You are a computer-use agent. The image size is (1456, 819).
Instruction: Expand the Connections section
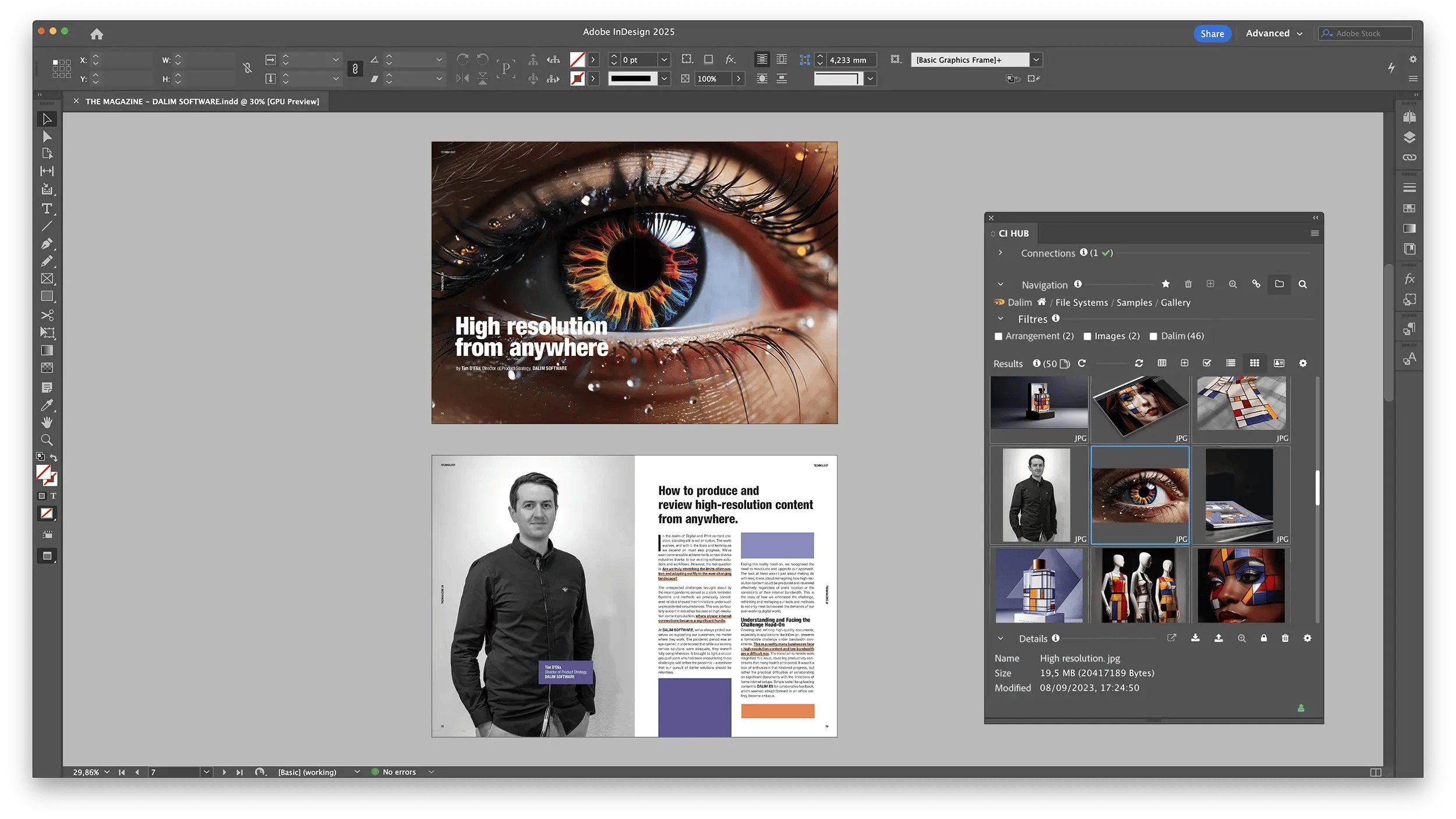click(x=1000, y=253)
